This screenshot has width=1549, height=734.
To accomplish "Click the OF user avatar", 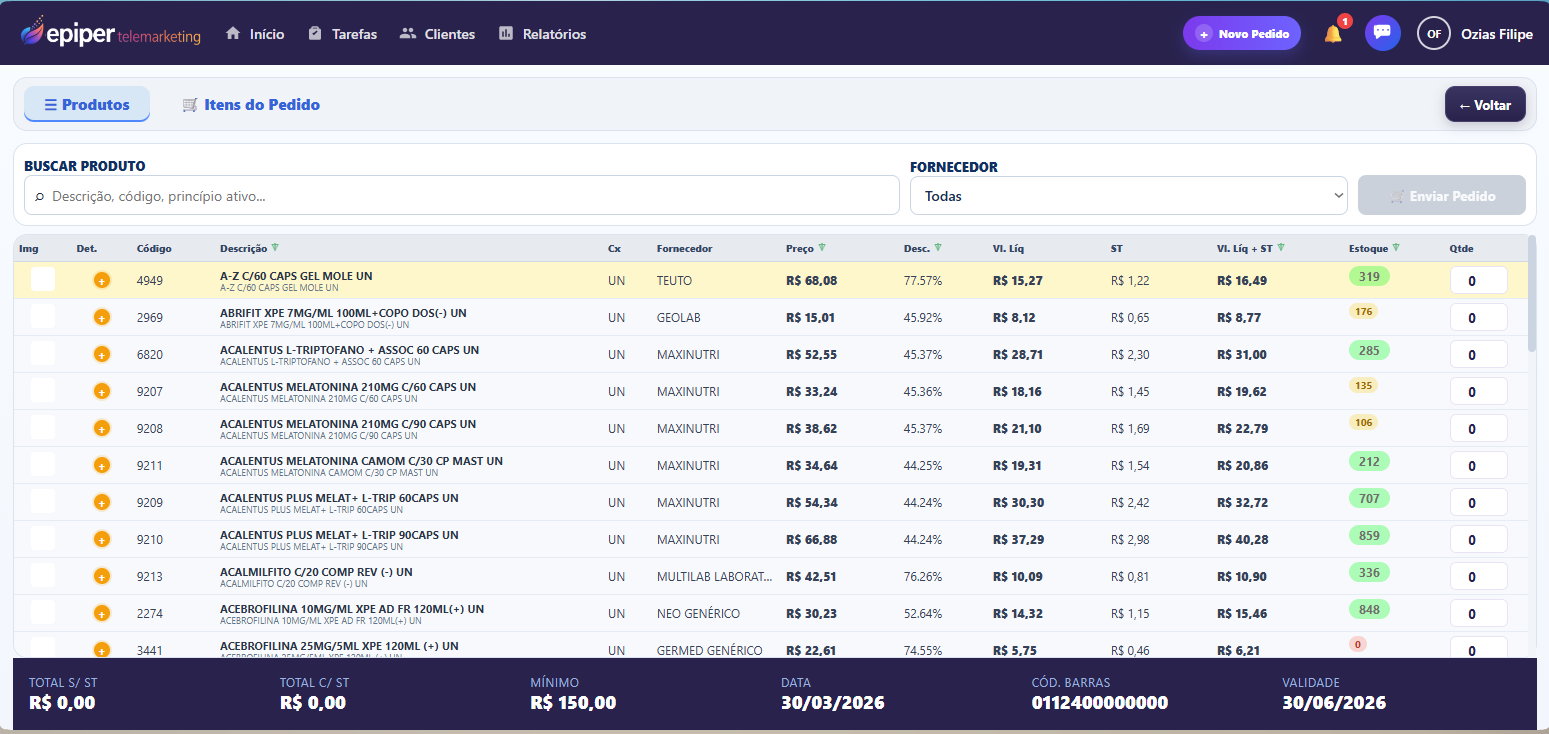I will (x=1433, y=34).
